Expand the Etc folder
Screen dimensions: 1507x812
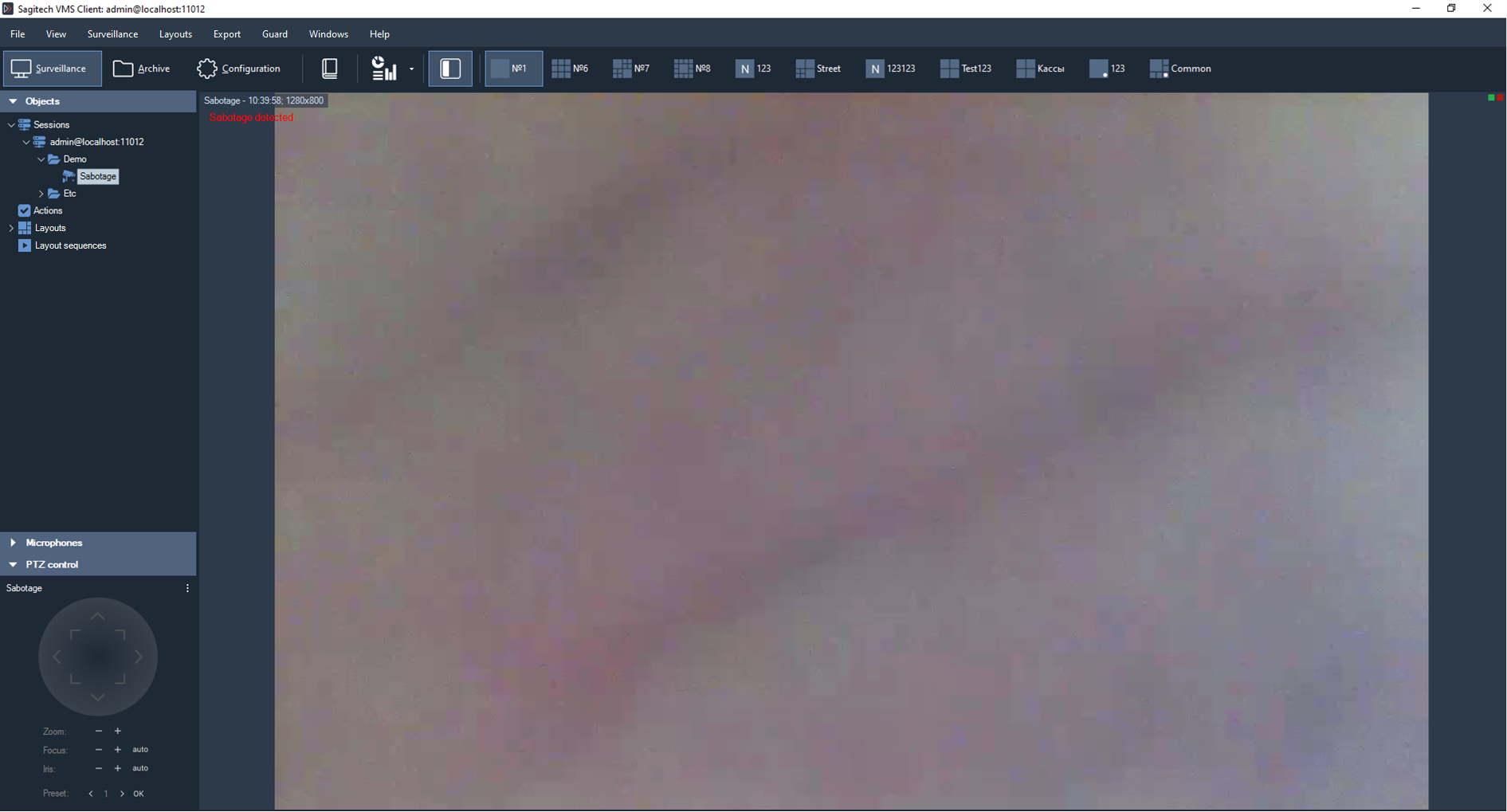(x=41, y=194)
